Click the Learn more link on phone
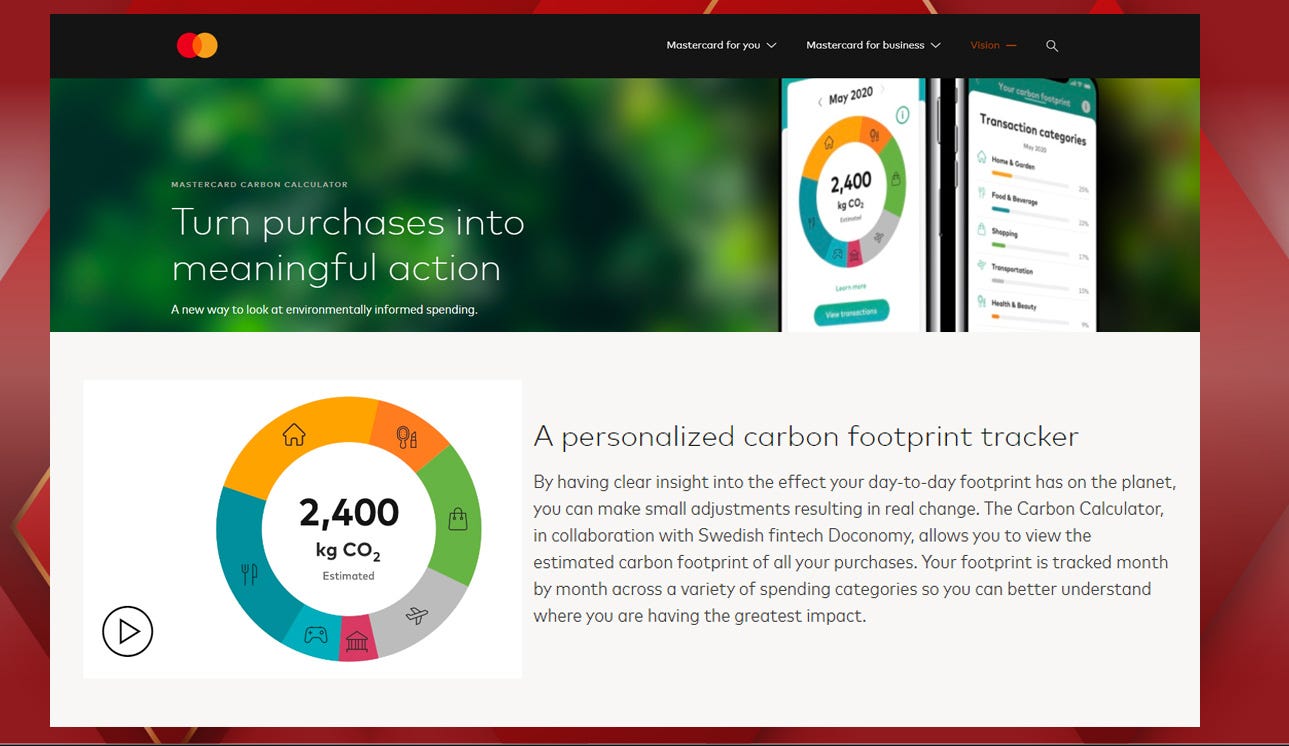The image size is (1289, 746). click(851, 287)
